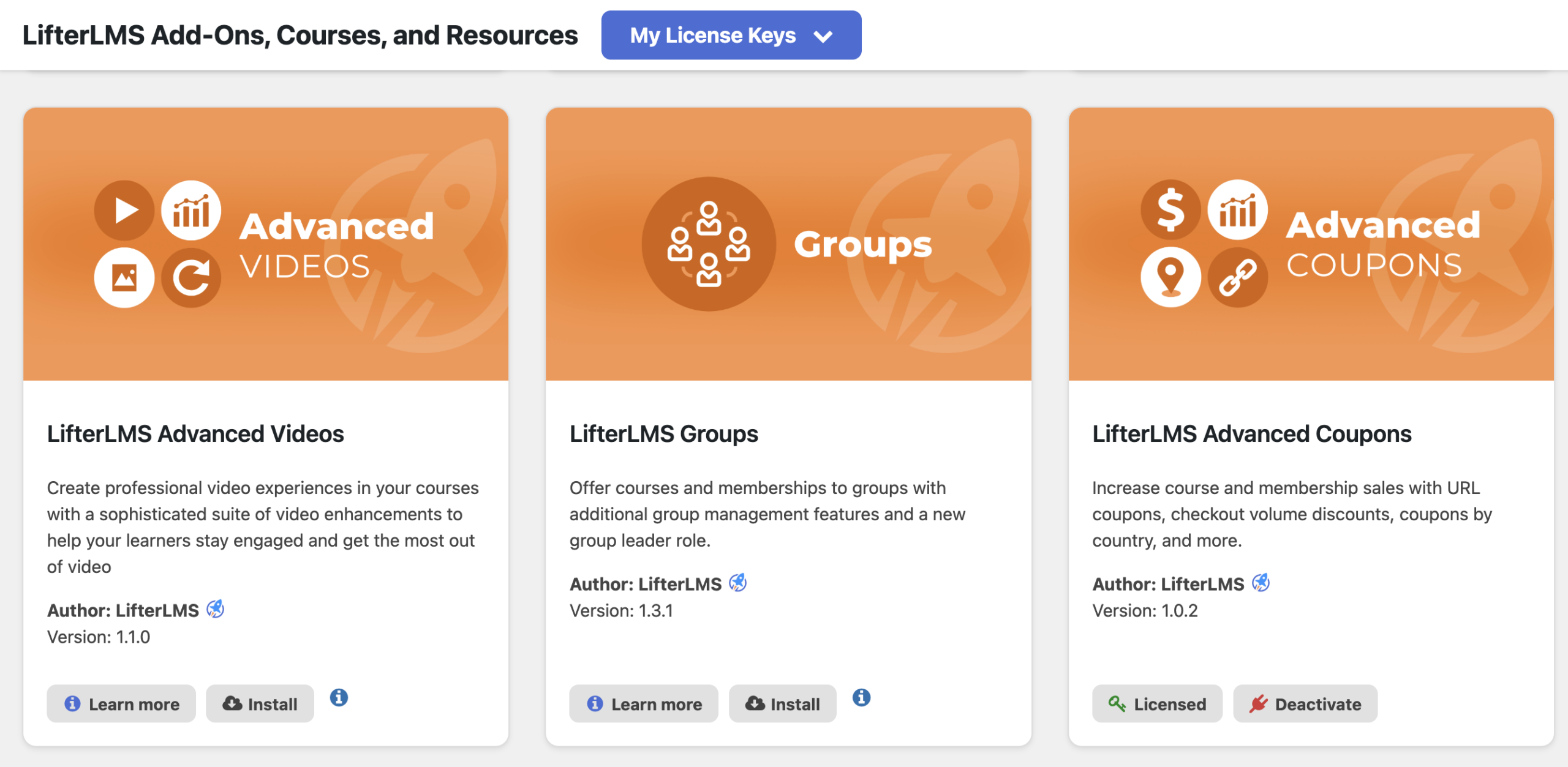Click the Groups banner image
The height and width of the screenshot is (767, 1568).
tap(788, 244)
